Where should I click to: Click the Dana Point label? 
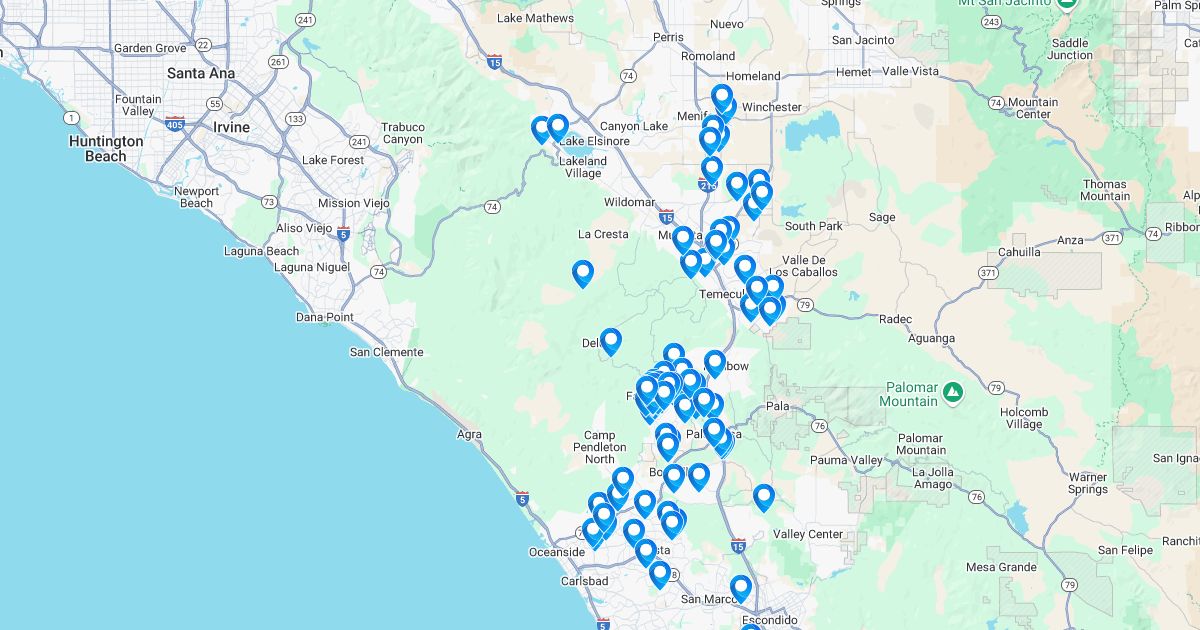(x=325, y=317)
